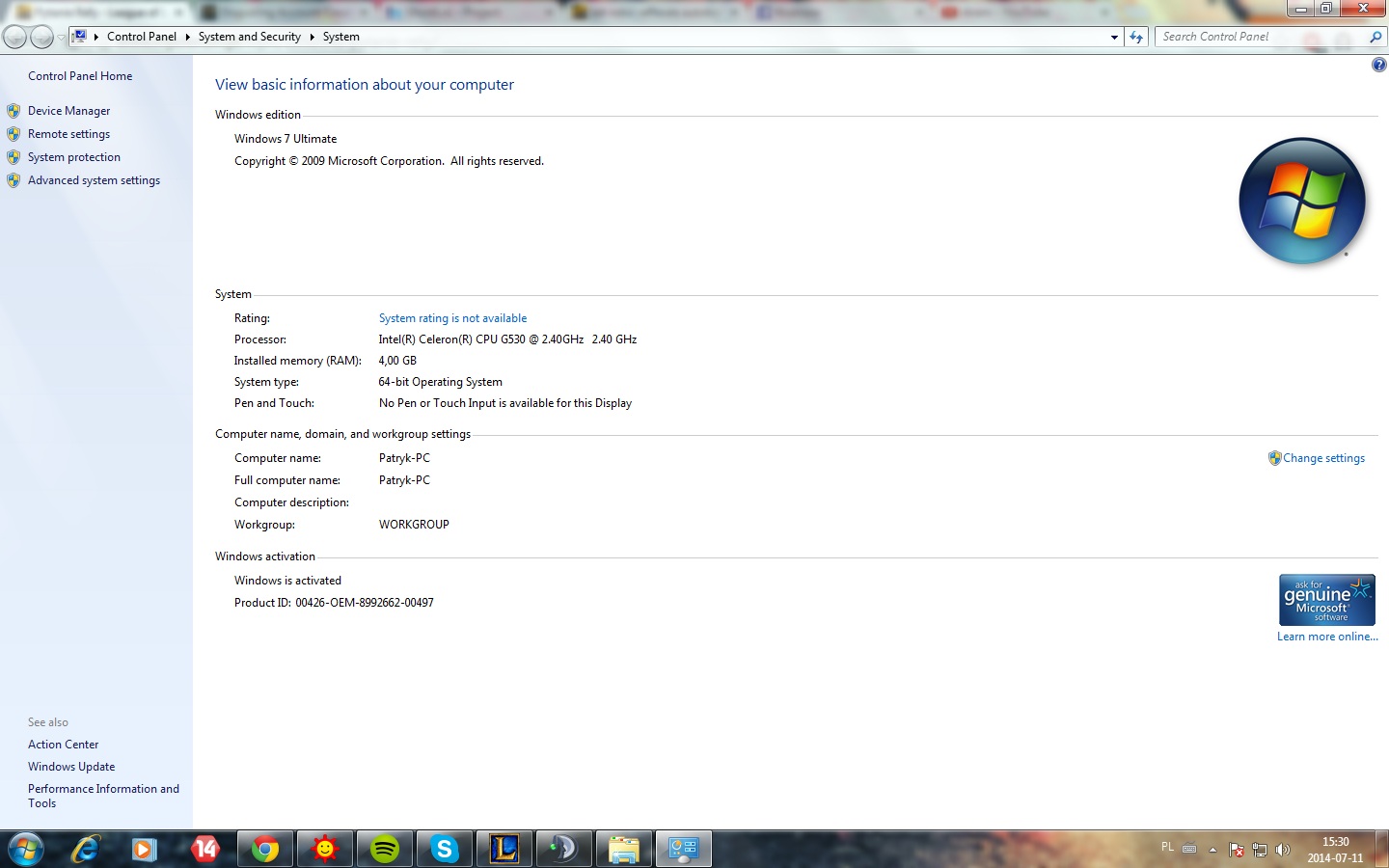This screenshot has height=868, width=1389.
Task: Open the red hexagon '14' taskbar app
Action: pos(205,849)
